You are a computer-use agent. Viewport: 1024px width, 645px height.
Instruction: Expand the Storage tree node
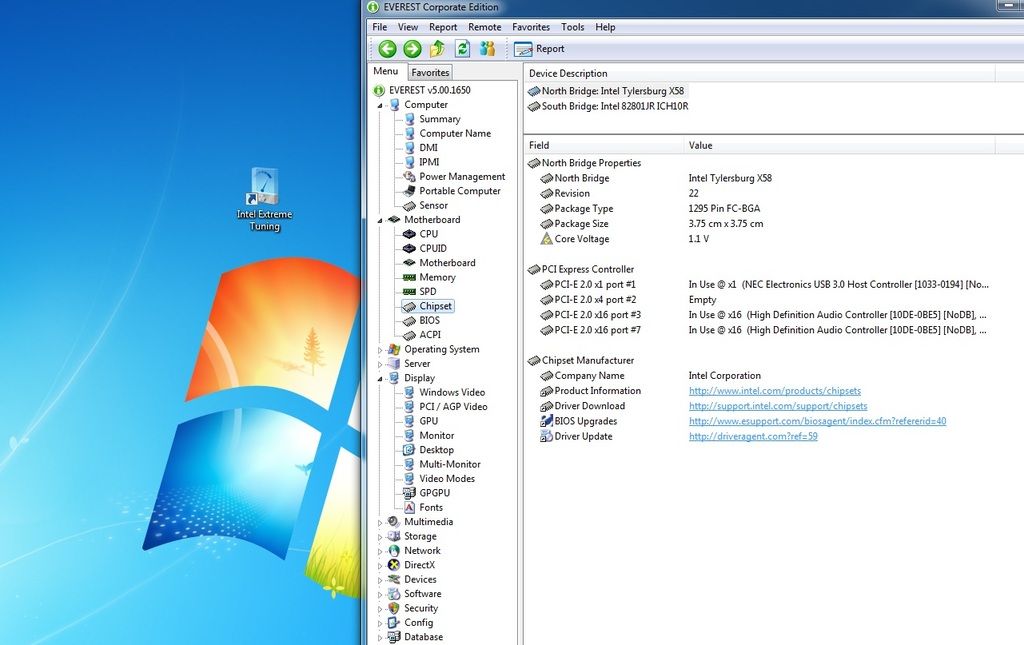coord(380,536)
